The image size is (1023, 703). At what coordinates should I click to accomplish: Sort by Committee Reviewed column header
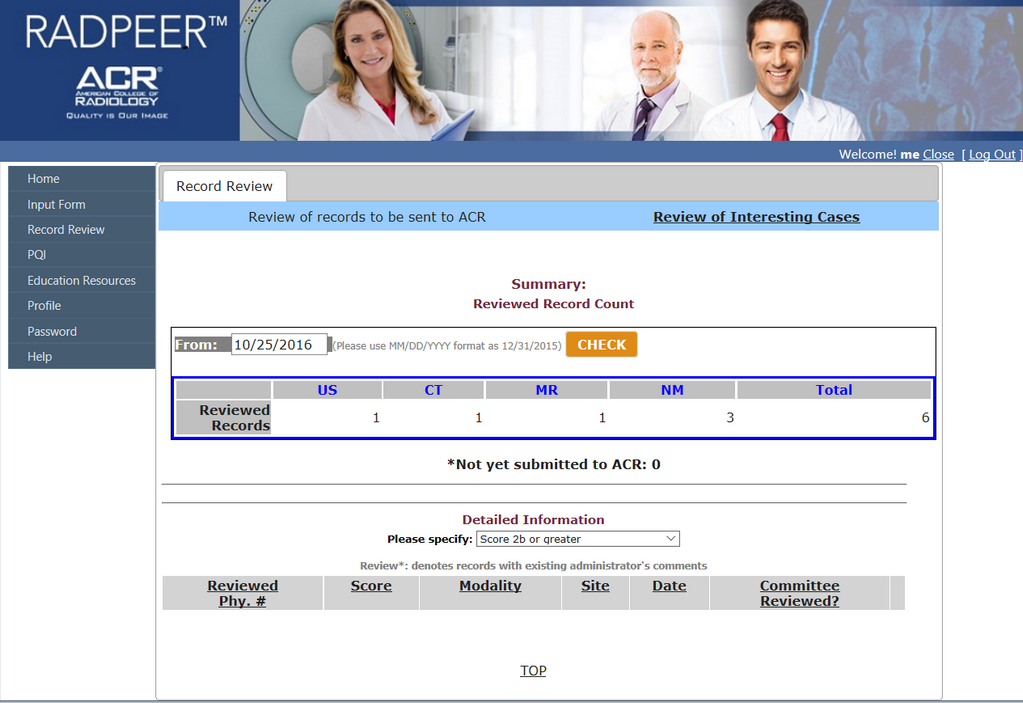click(799, 593)
